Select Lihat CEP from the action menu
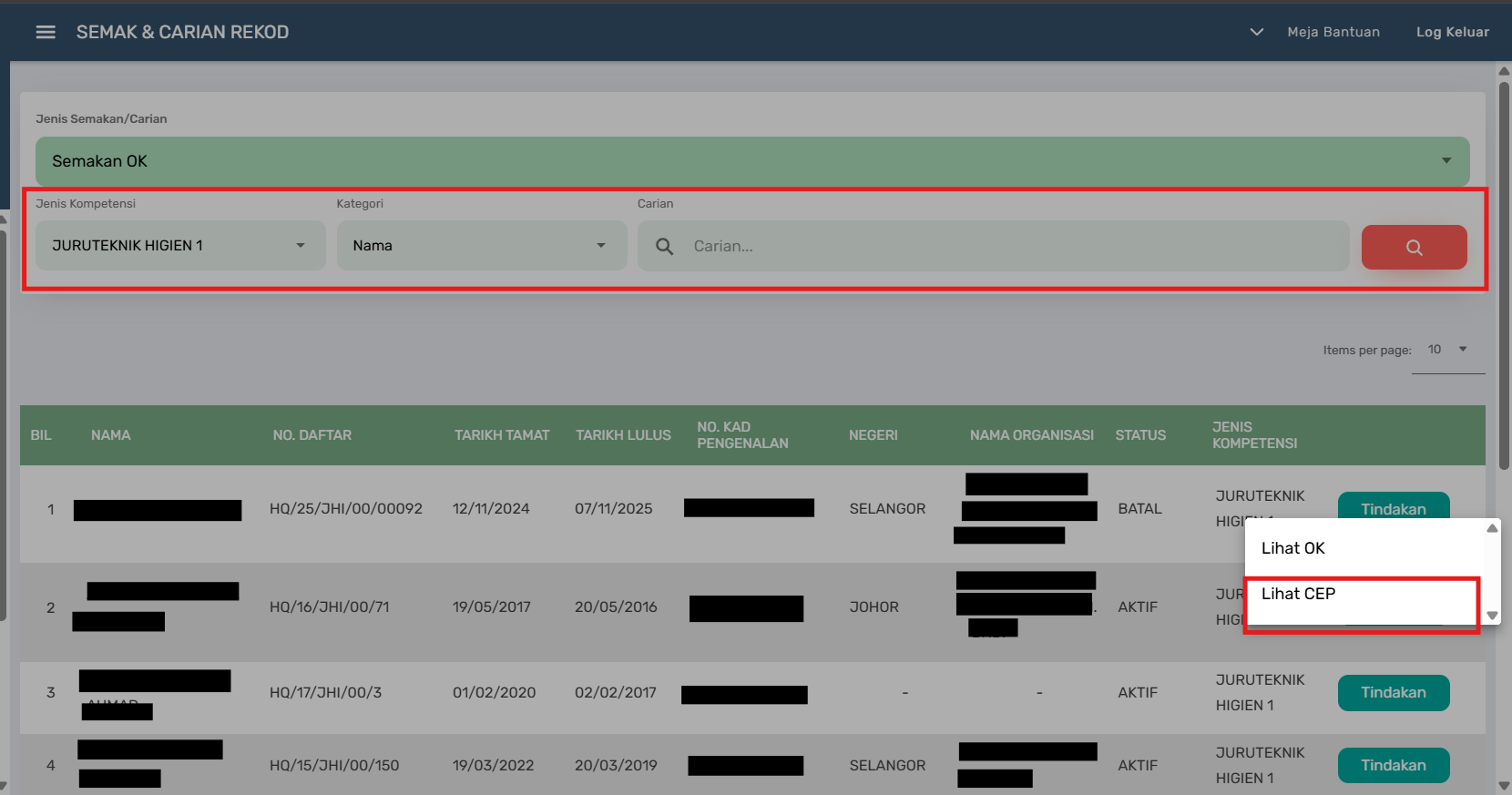The width and height of the screenshot is (1512, 795). pos(1298,594)
